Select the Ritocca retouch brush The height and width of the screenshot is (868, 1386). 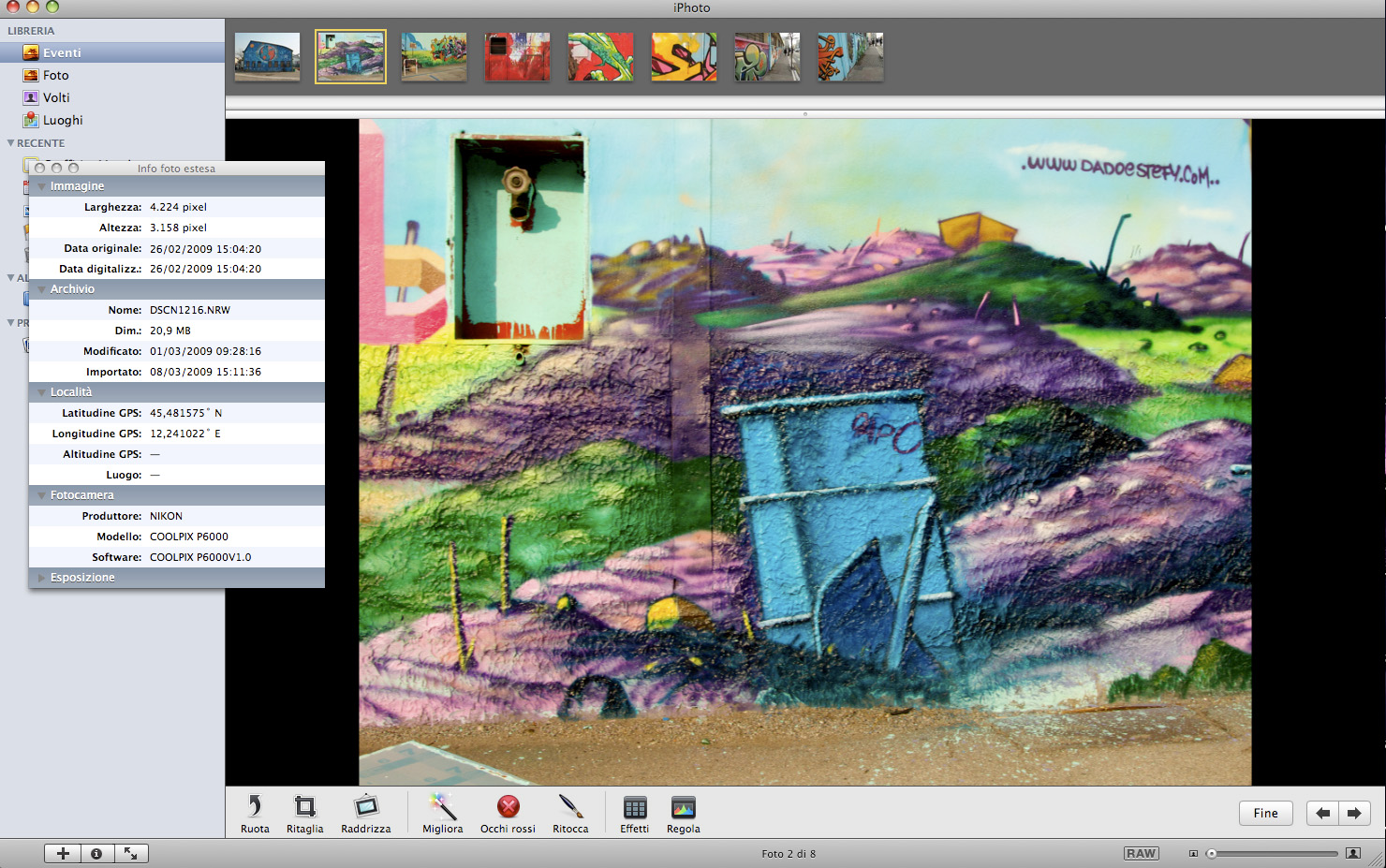570,813
